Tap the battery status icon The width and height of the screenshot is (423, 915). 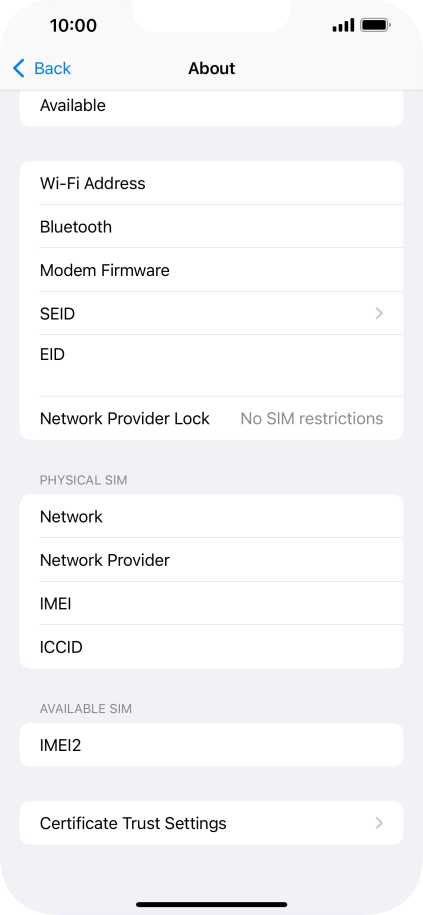376,25
